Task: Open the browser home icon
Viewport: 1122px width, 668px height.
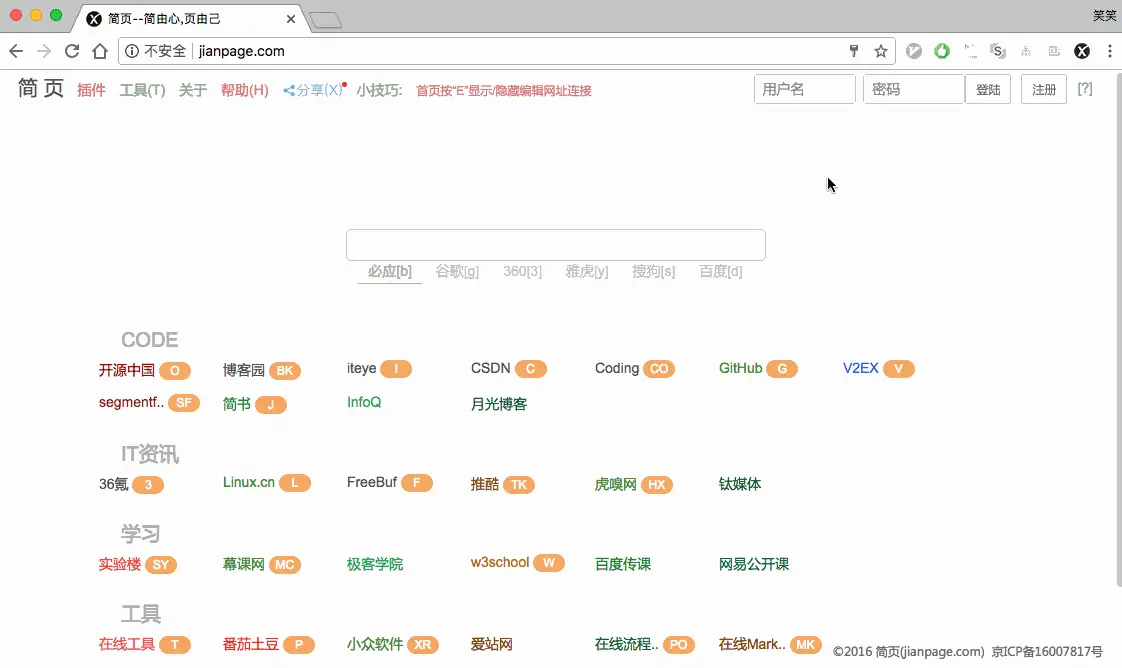Action: point(100,51)
